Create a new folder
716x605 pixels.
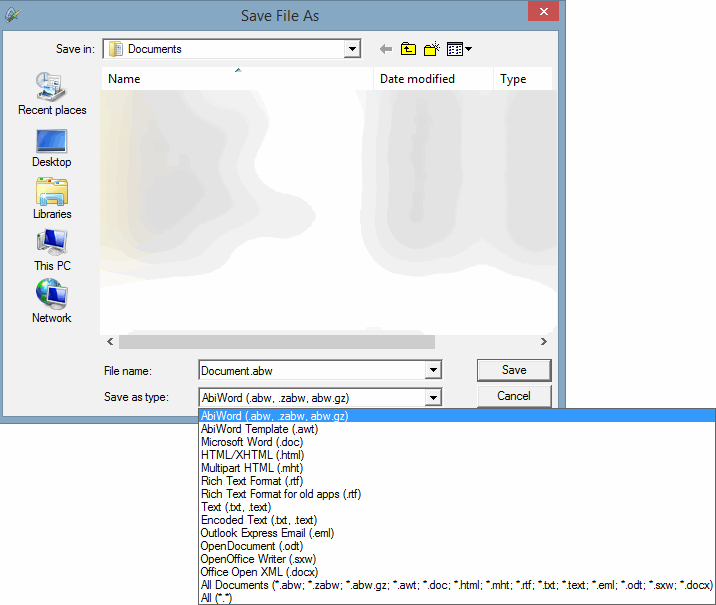pos(432,49)
